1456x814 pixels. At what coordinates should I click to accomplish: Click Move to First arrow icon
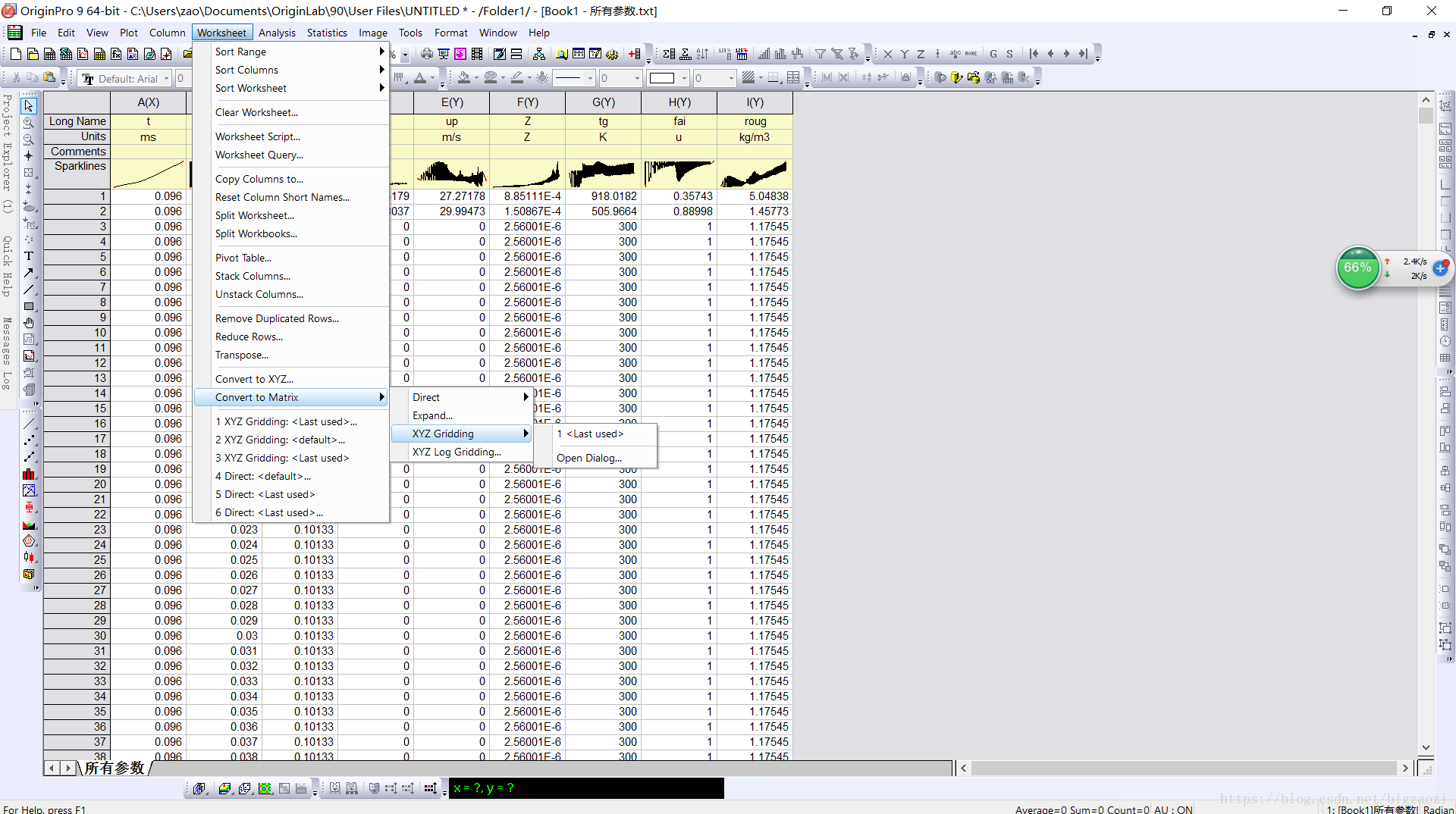1034,54
